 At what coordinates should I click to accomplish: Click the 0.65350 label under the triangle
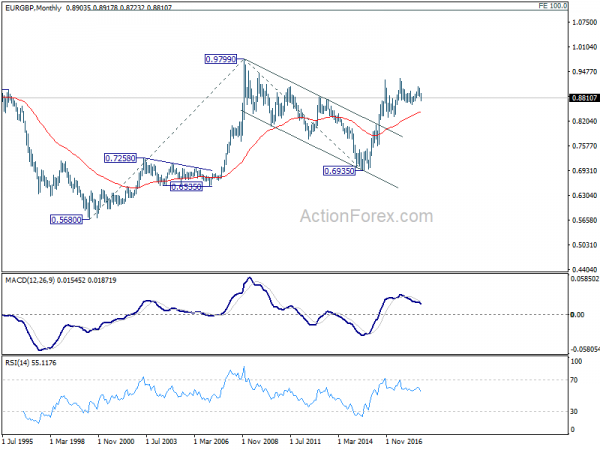(x=186, y=187)
